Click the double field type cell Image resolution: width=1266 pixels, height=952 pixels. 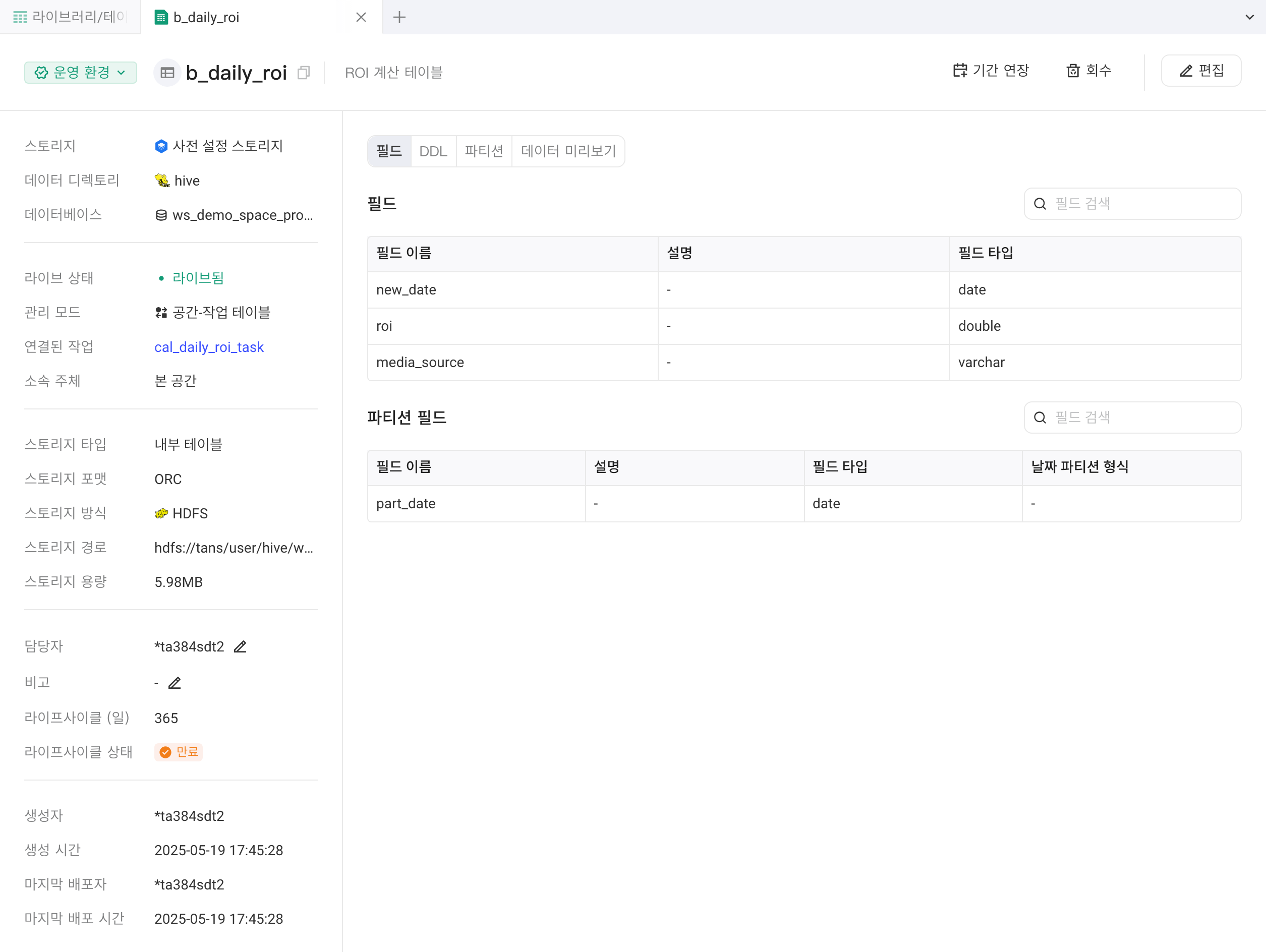(1095, 326)
